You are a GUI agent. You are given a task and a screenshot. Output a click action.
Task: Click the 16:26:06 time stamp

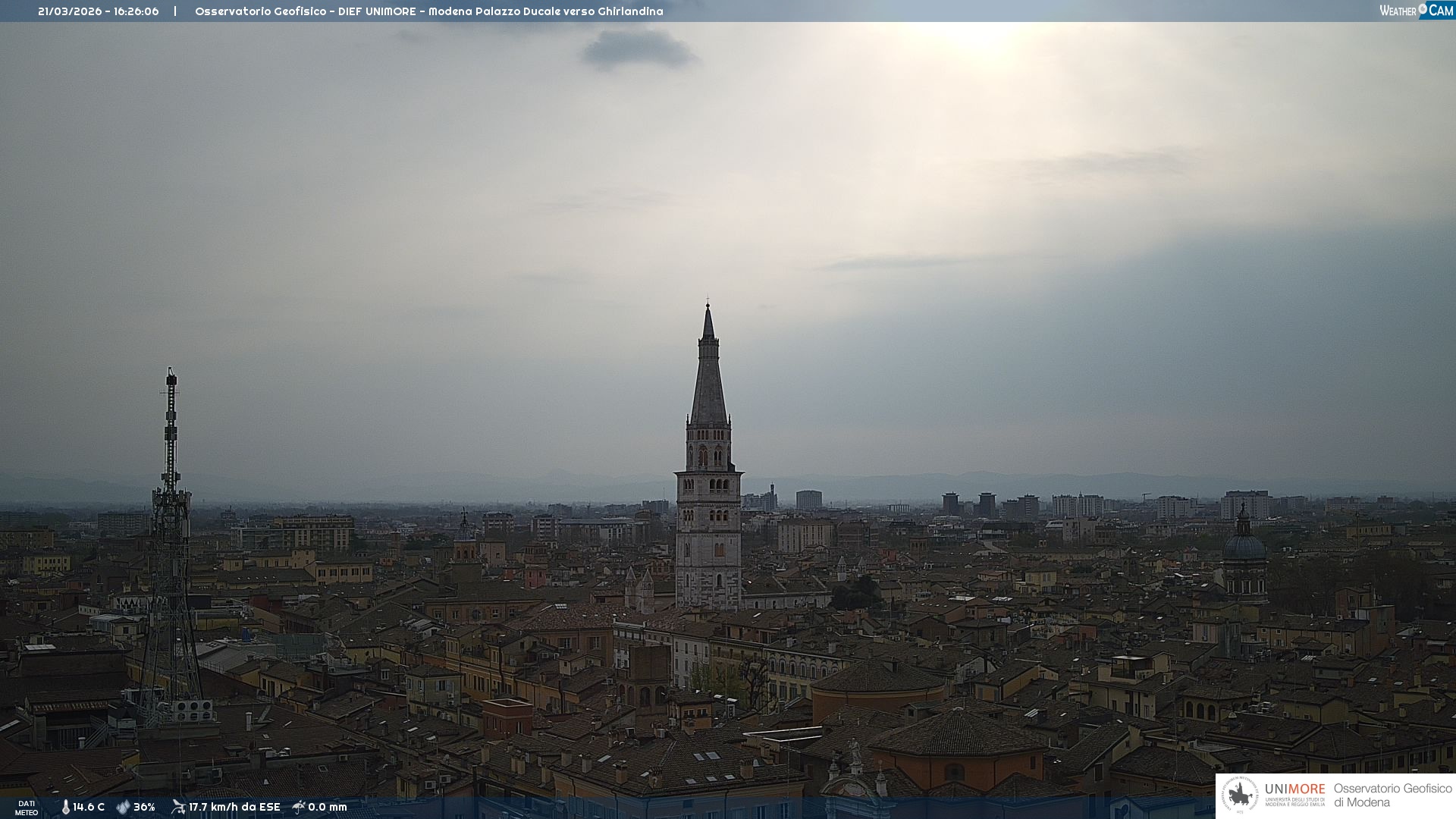pyautogui.click(x=136, y=11)
